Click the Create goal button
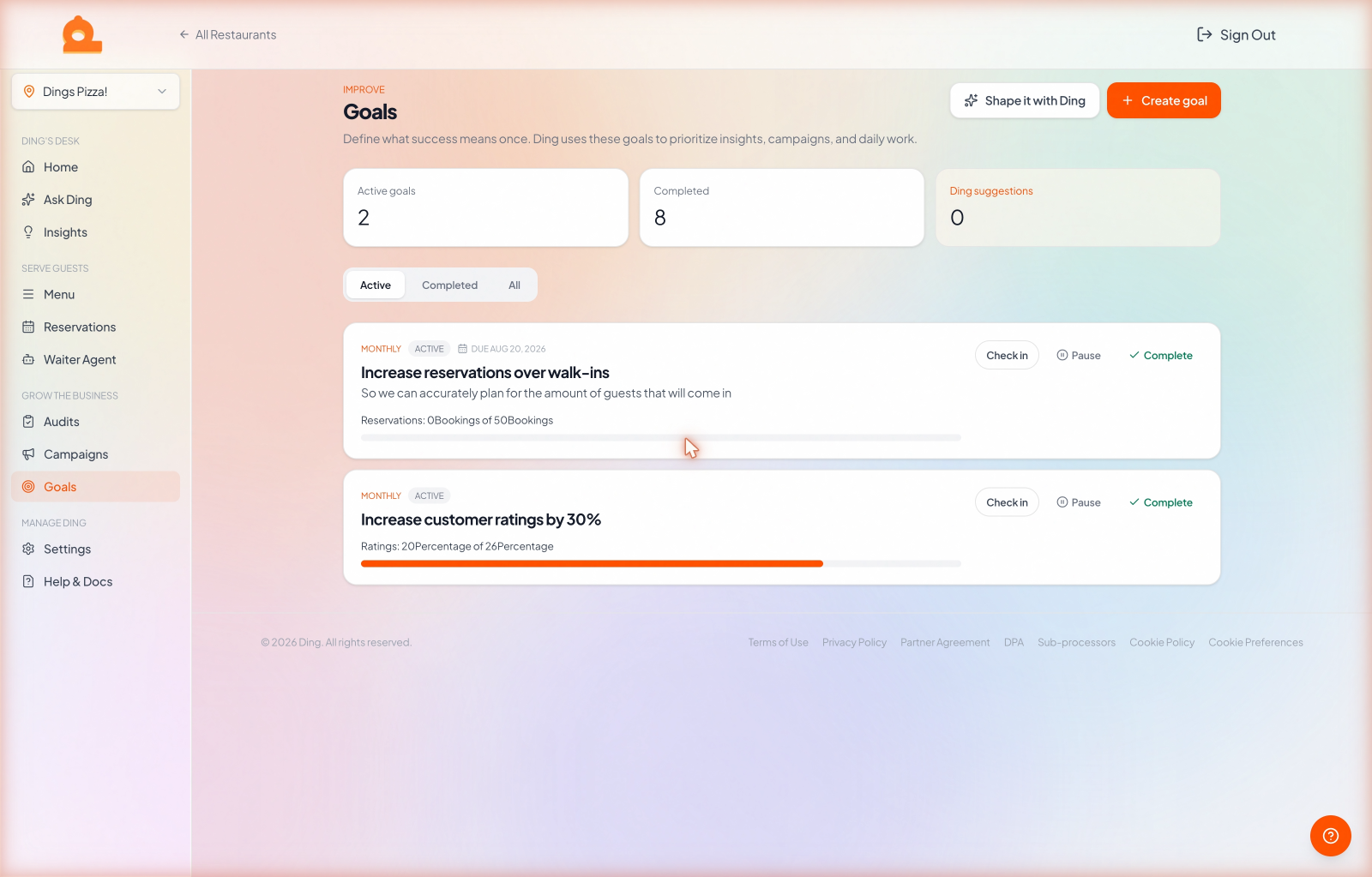 pos(1164,100)
